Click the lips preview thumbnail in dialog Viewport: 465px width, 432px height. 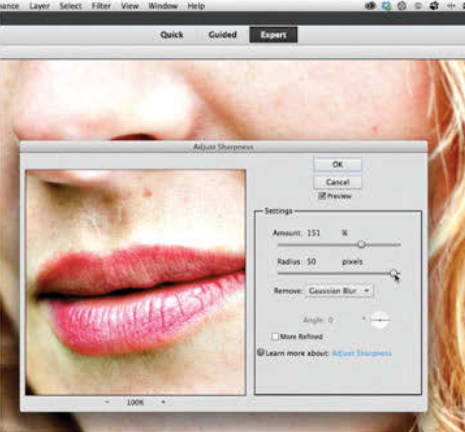coord(136,282)
